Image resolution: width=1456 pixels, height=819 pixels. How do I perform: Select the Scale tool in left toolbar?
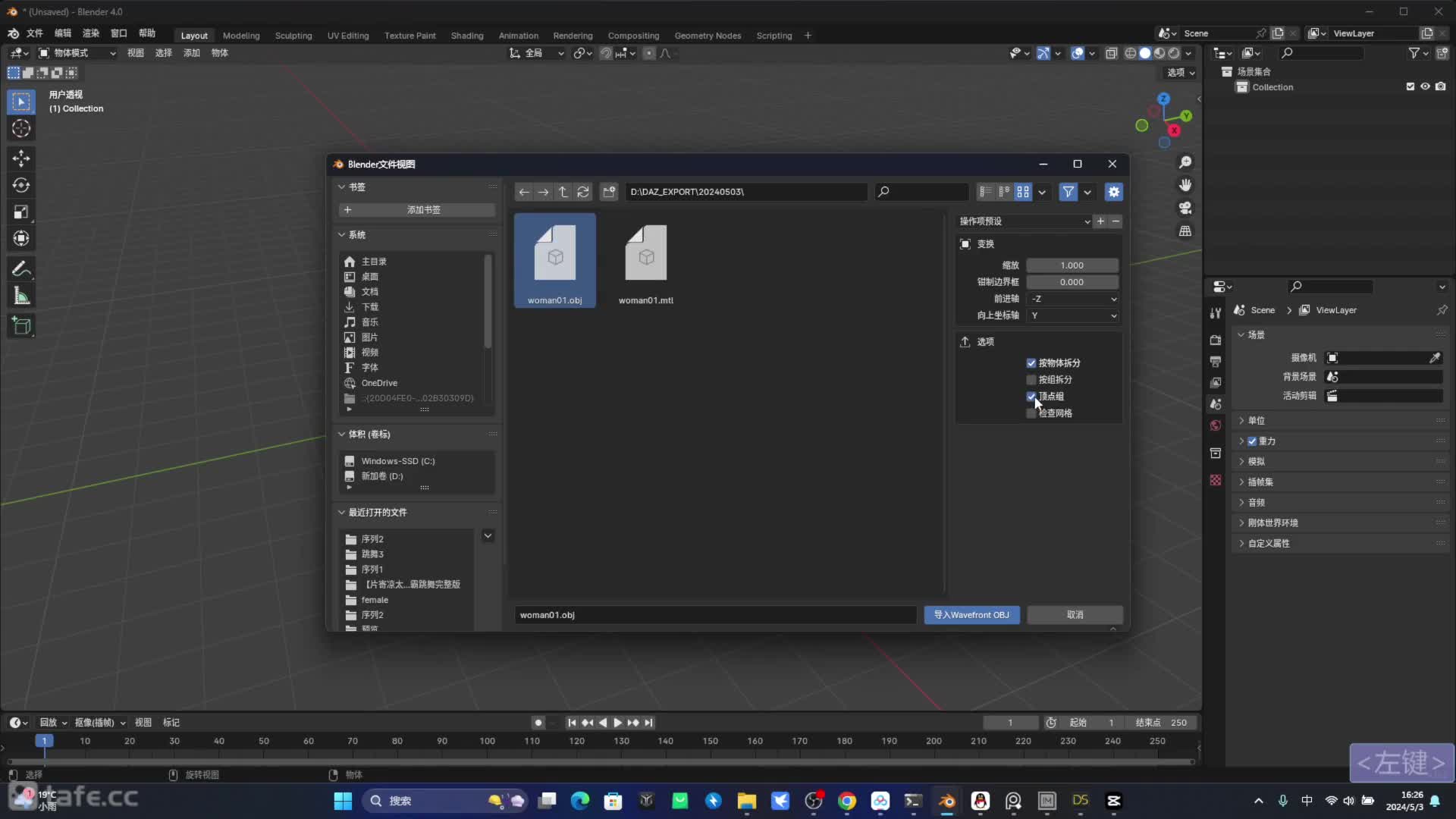pyautogui.click(x=21, y=212)
